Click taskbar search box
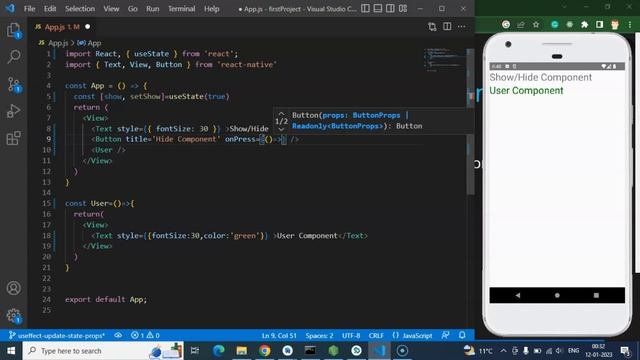Image resolution: width=640 pixels, height=360 pixels. click(103, 351)
